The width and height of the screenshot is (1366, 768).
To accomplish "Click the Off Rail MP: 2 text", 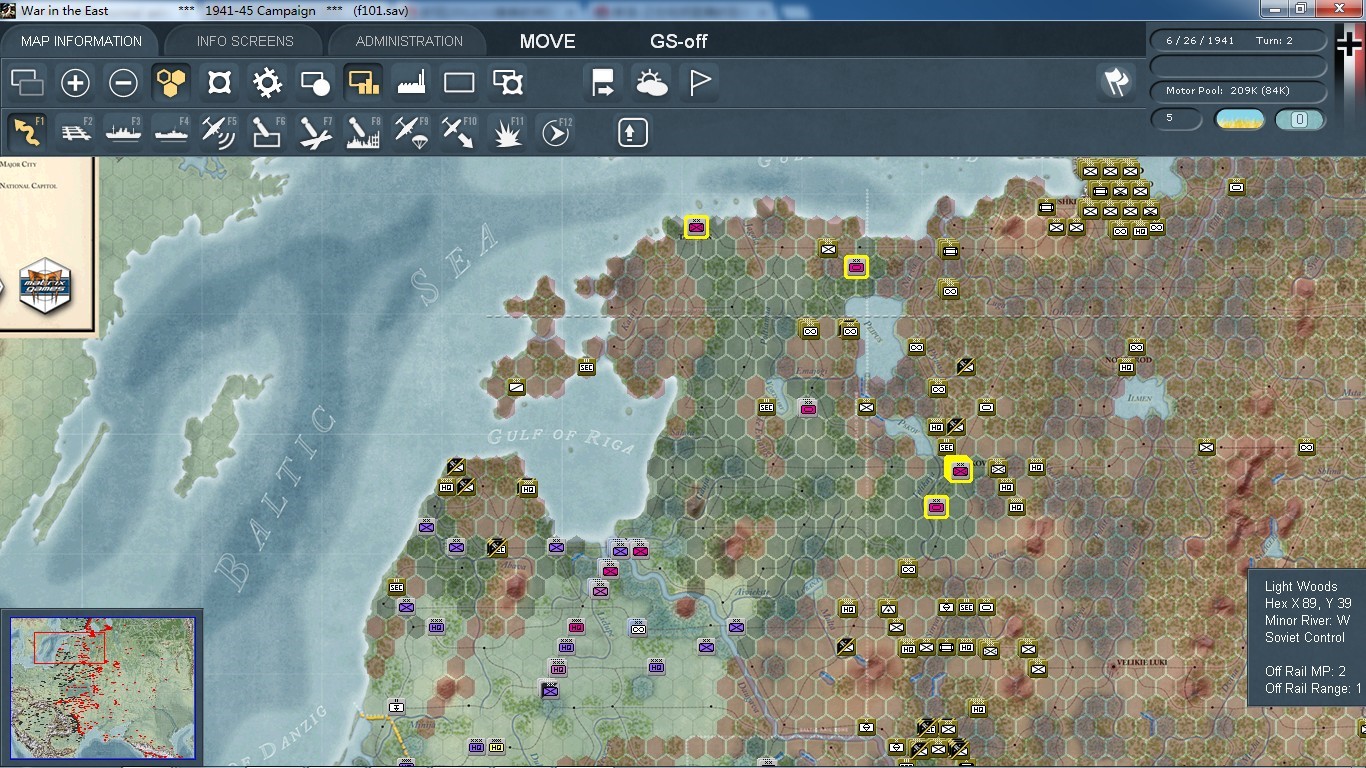I will 1305,672.
